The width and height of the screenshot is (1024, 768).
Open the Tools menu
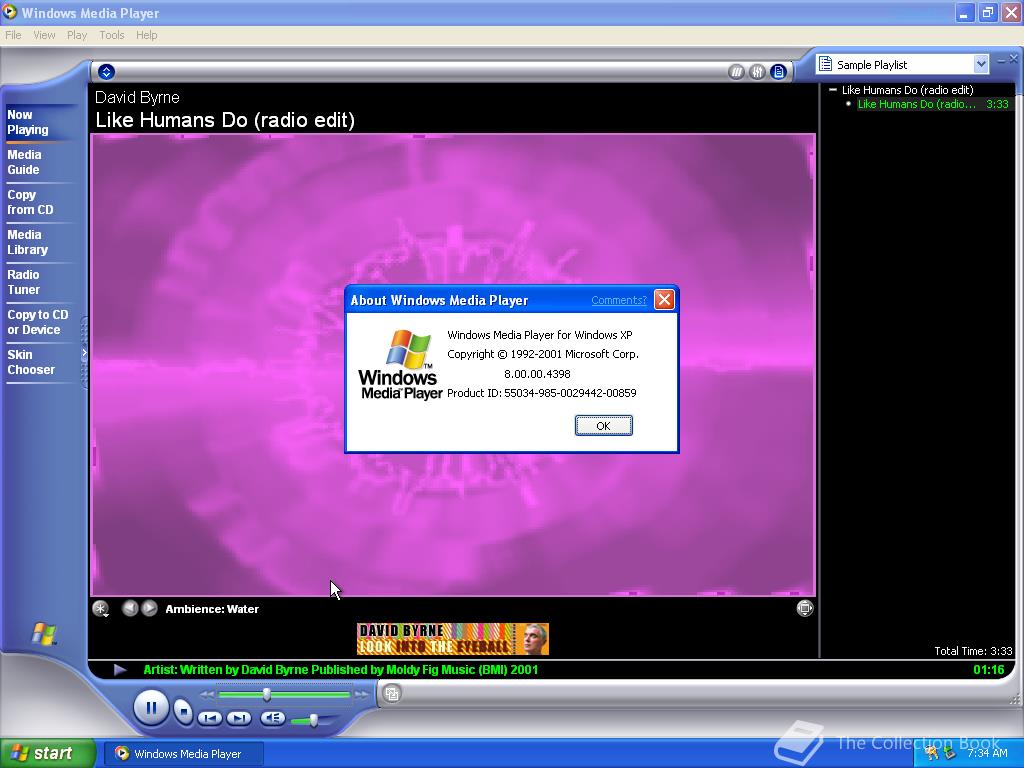[112, 35]
